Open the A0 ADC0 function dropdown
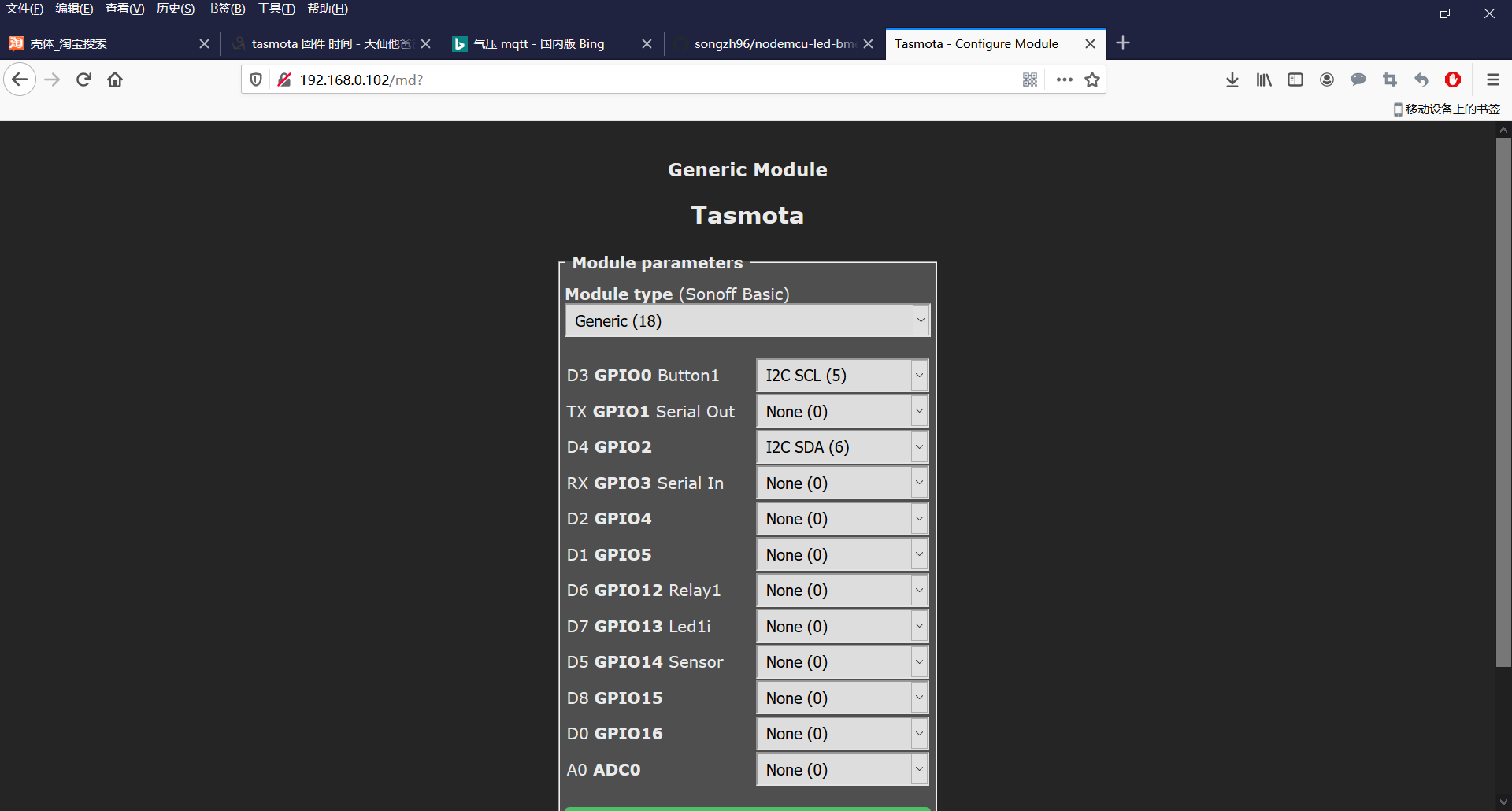The image size is (1512, 811). coord(843,770)
